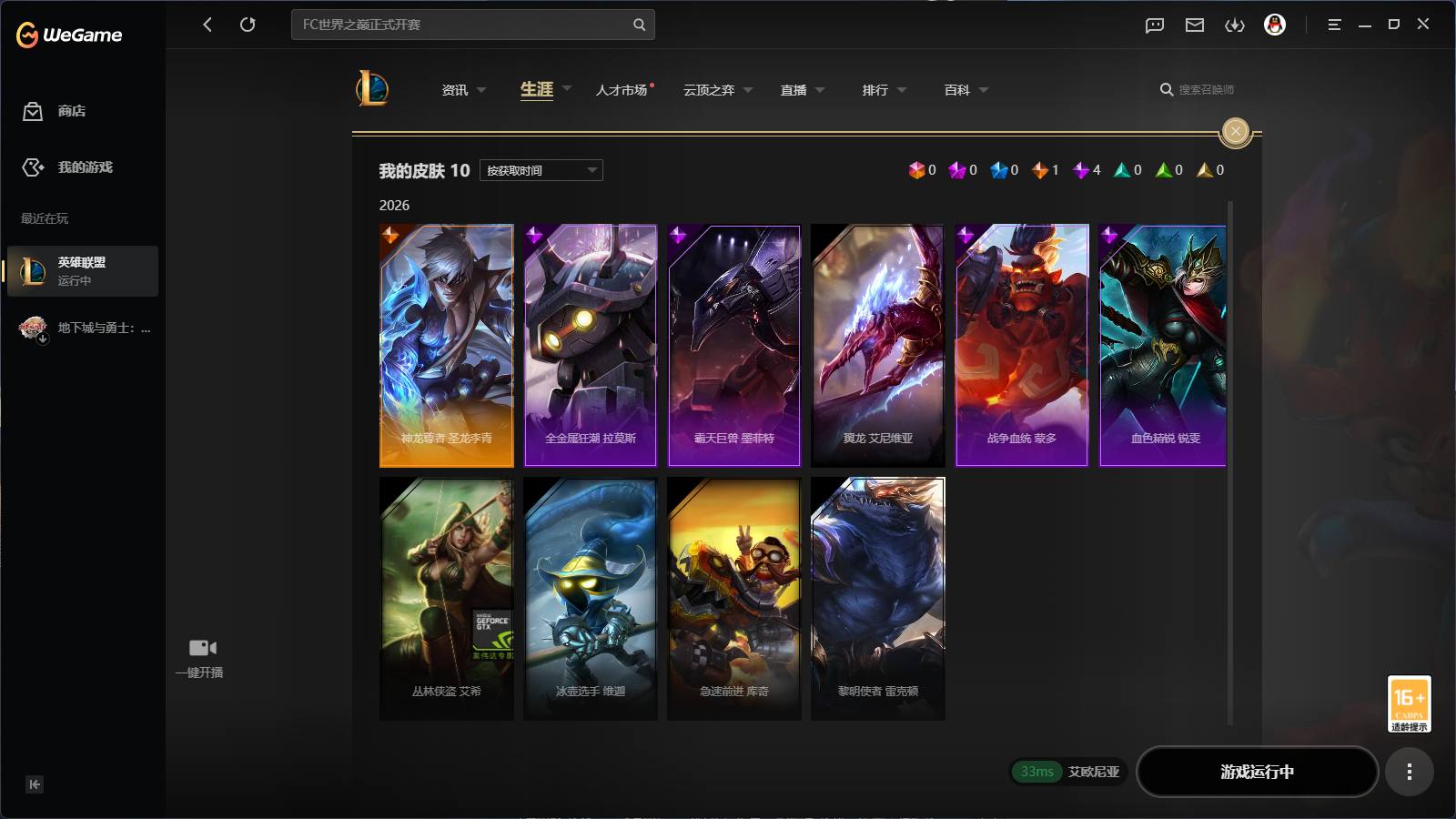
Task: Open the 16+ age rating notice
Action: tap(1409, 703)
